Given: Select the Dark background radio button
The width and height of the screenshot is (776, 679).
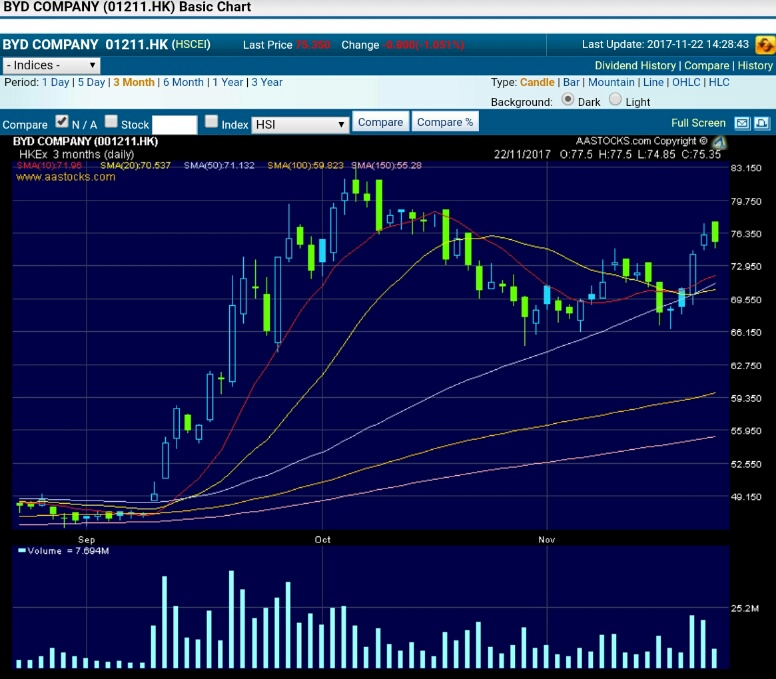Looking at the screenshot, I should (x=568, y=99).
